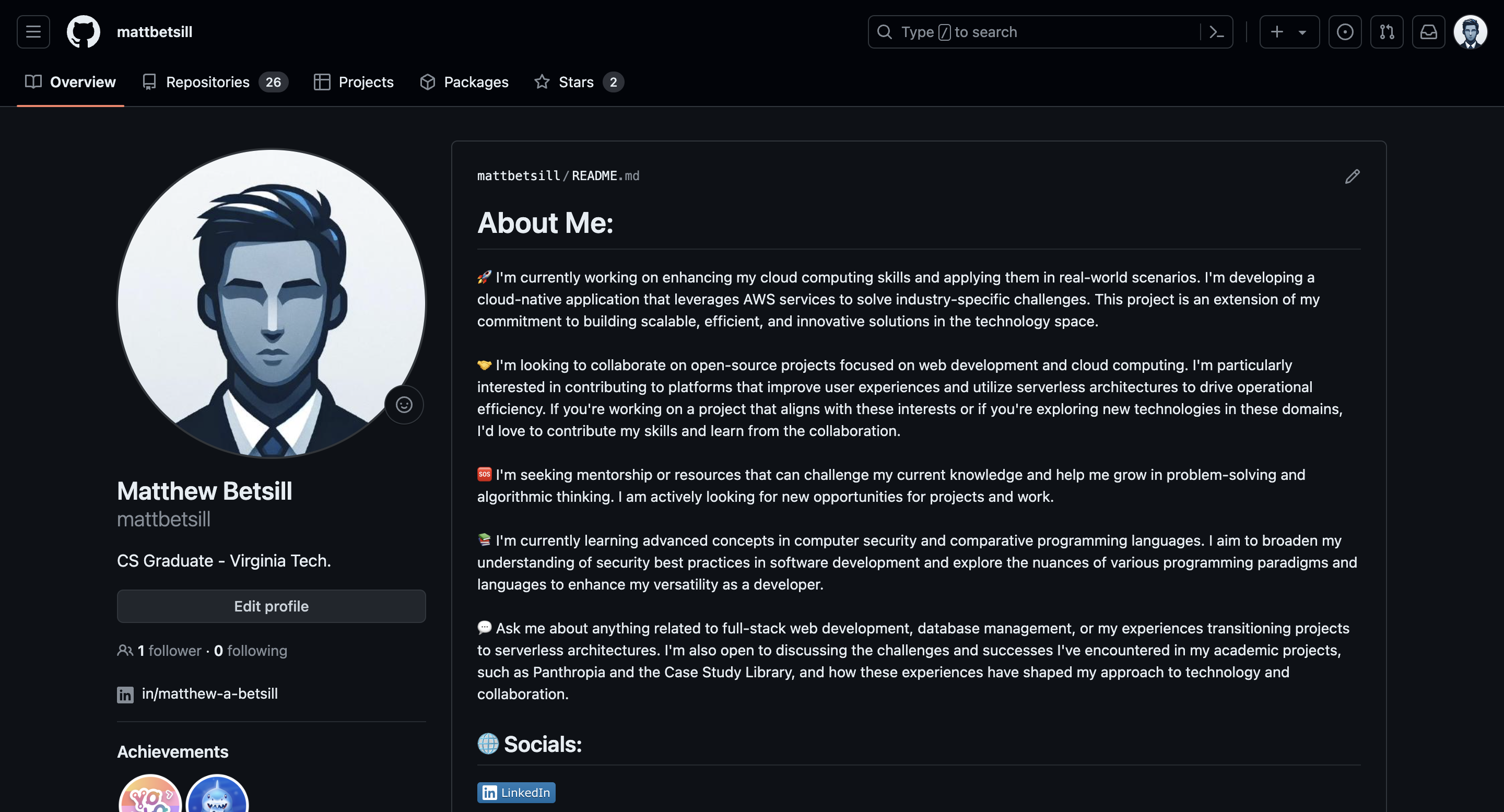The image size is (1504, 812).
Task: Click the LinkedIn icon in sidebar
Action: click(125, 694)
